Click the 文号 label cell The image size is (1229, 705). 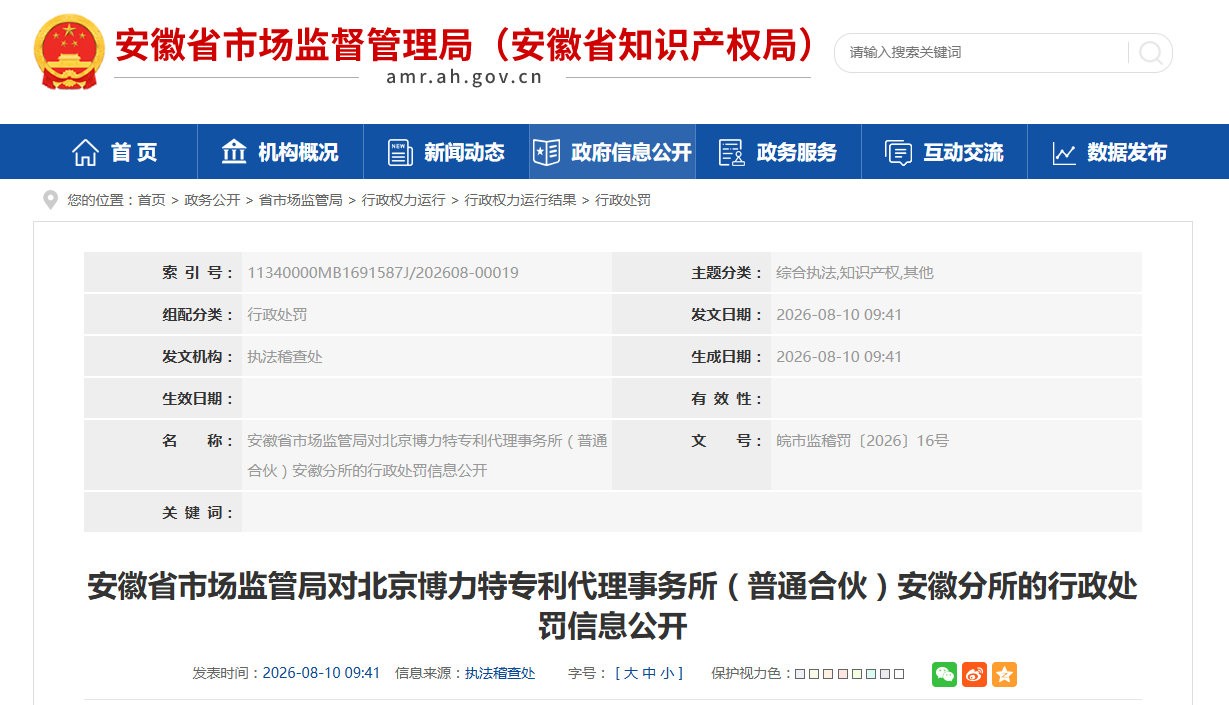point(692,455)
